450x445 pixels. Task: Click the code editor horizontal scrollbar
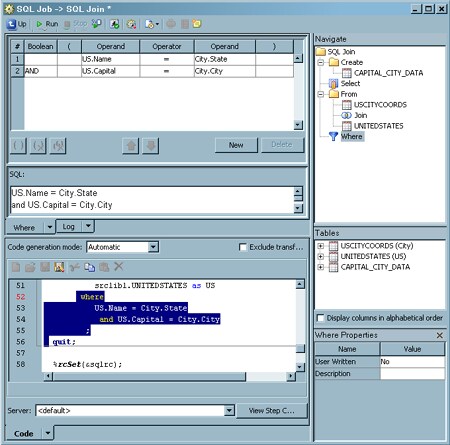point(149,376)
